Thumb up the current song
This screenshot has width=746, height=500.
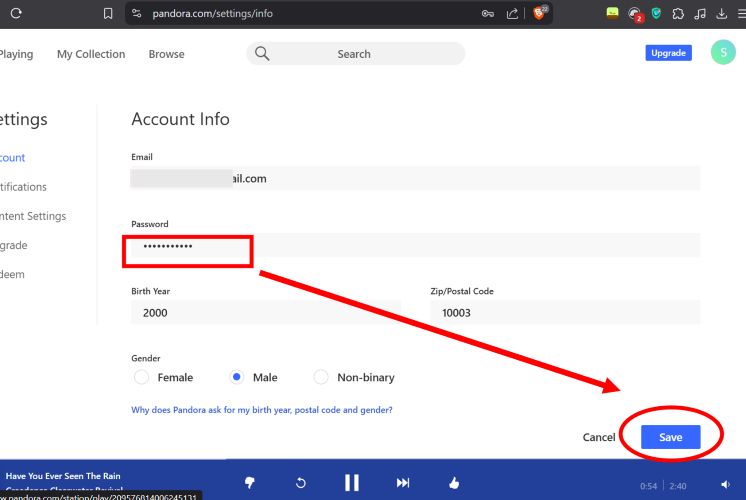click(454, 483)
